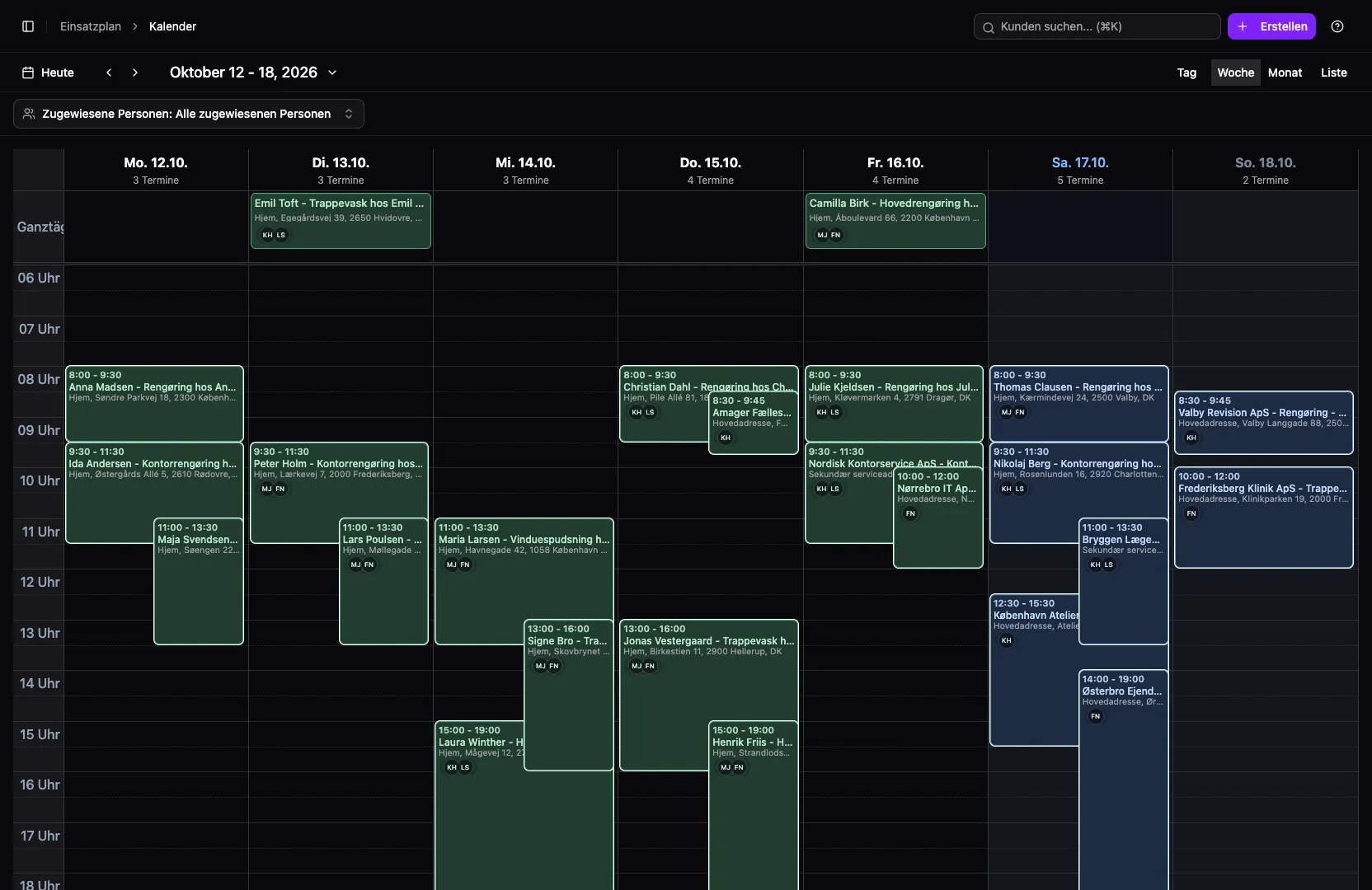Switch to Liste view

(x=1333, y=73)
